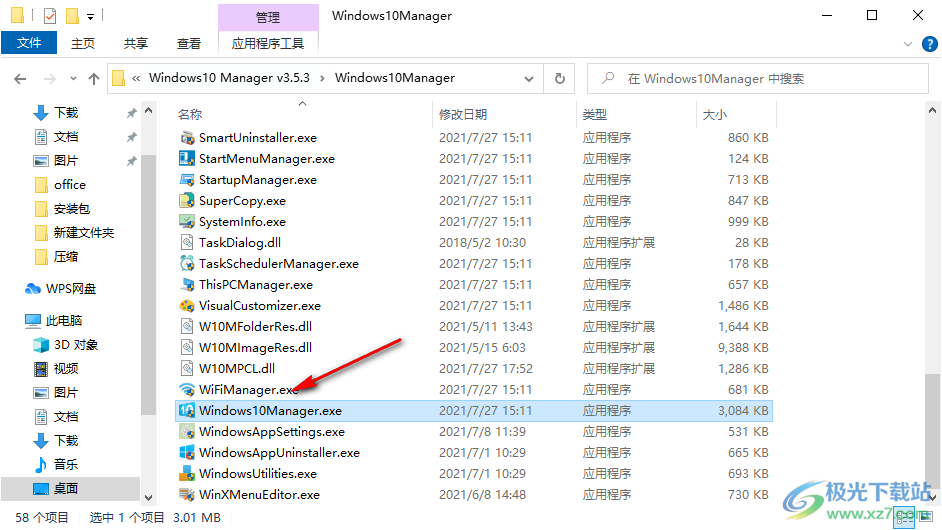Refresh the current folder view
942x530 pixels.
pyautogui.click(x=559, y=79)
